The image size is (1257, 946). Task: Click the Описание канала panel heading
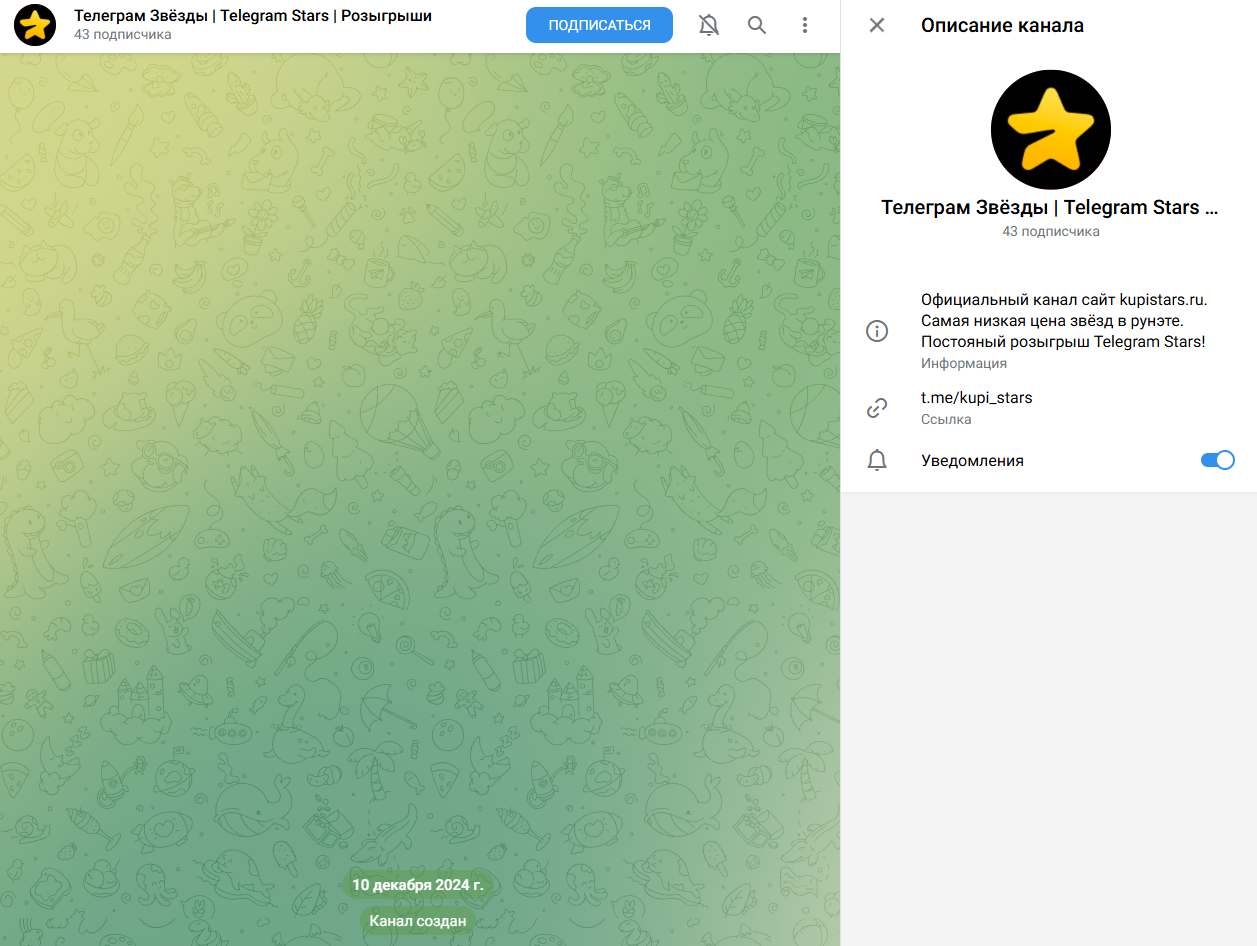pos(1002,25)
